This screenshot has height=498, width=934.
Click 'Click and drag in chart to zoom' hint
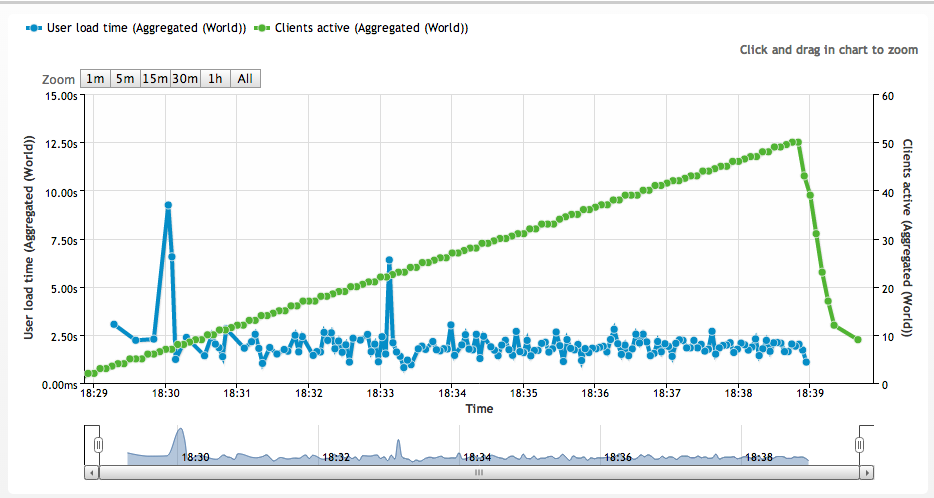pos(829,50)
